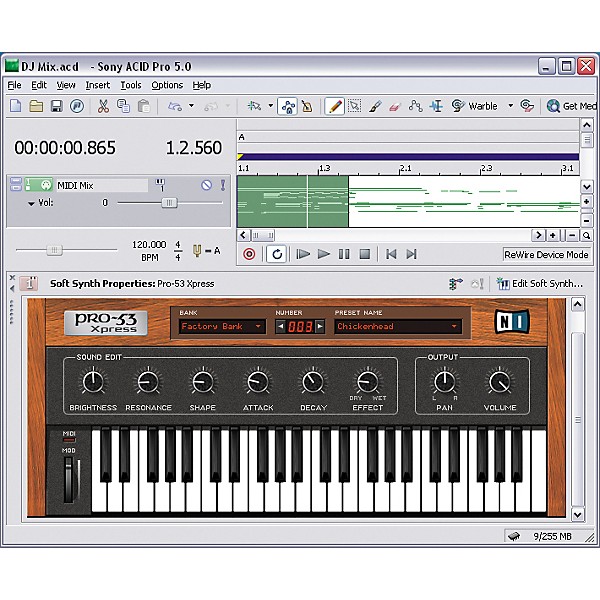Mute the MIDI Mix track
Viewport: 600px width, 600px height.
(206, 185)
